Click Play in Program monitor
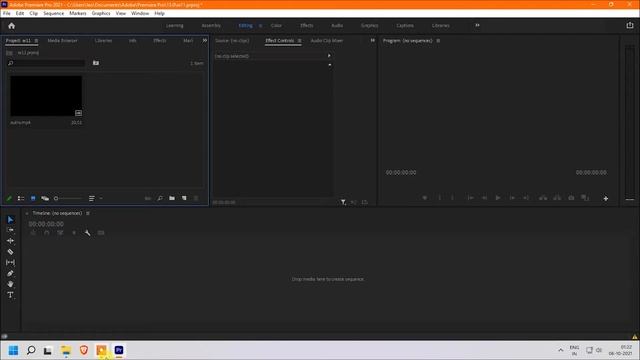 tap(498, 198)
